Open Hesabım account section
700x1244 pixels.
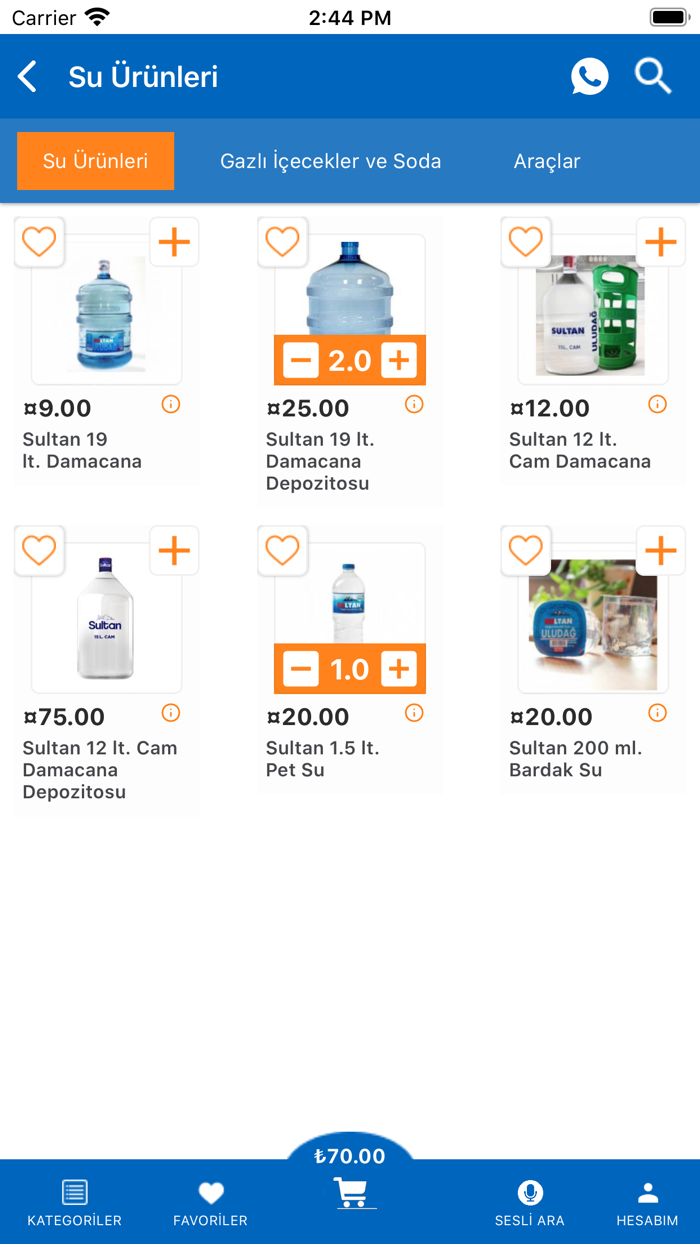647,1192
